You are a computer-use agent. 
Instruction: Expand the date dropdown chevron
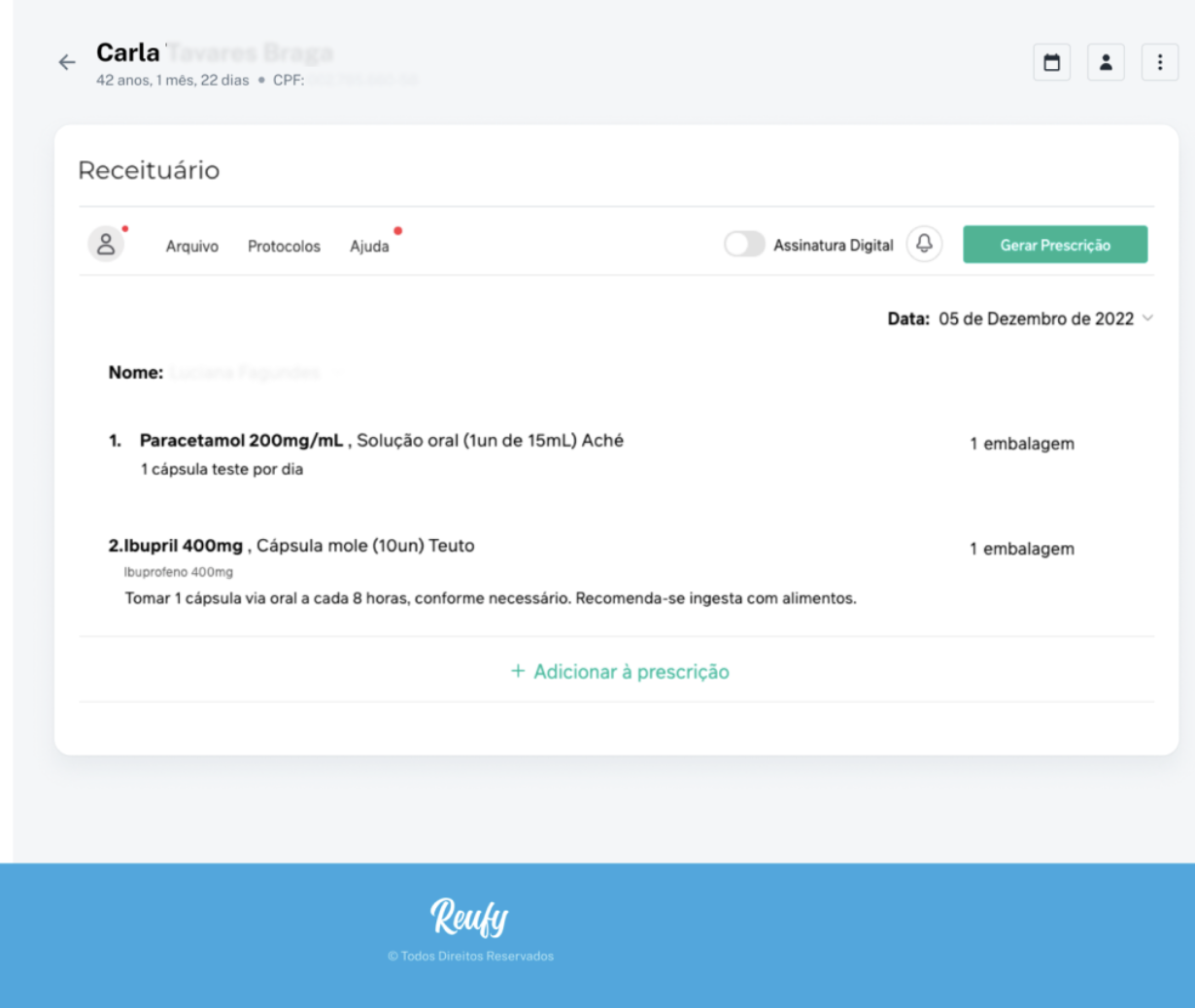click(1147, 319)
